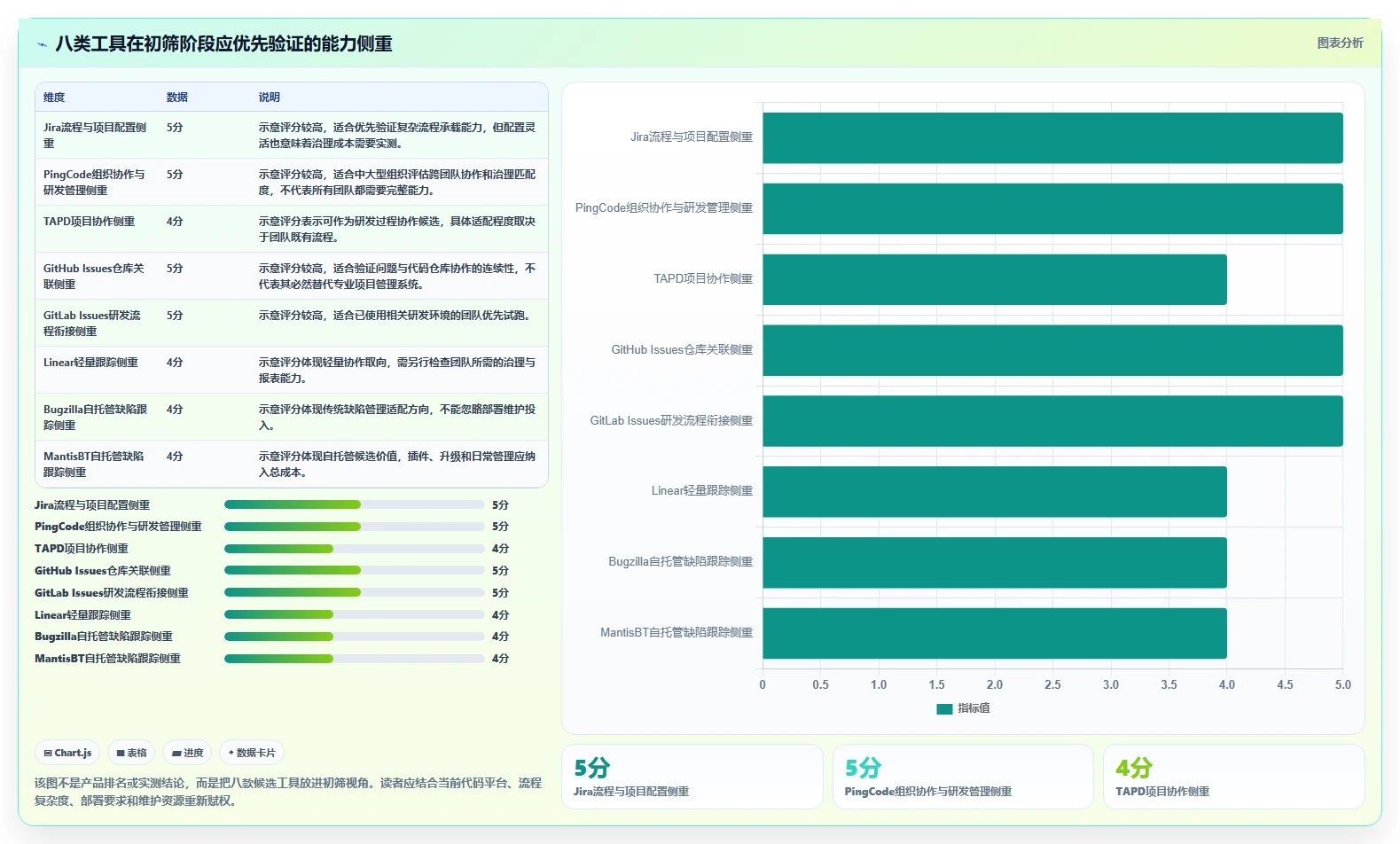
Task: Click the description starting 示意评分较高，适合验证问题与代码仓库
Action: (397, 277)
